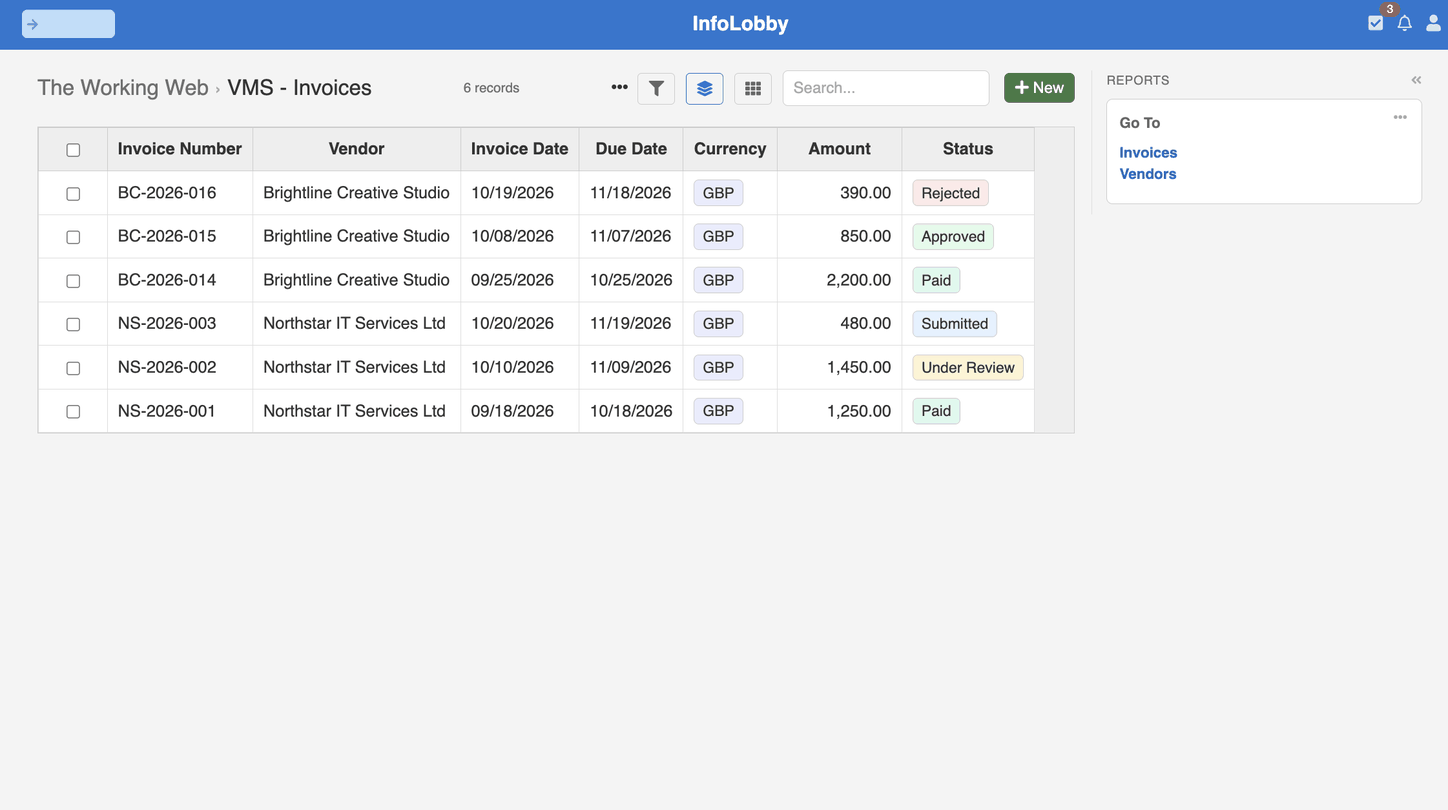Sort by Invoice Number column header

coord(180,149)
